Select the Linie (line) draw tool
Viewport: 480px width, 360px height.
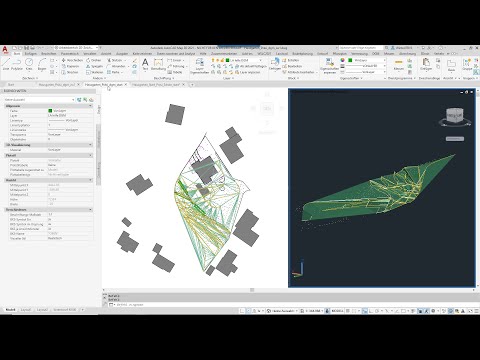coord(6,64)
